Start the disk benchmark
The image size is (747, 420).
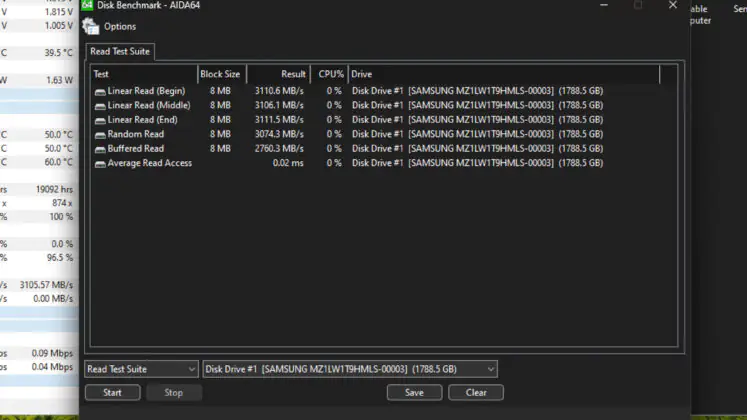click(112, 392)
